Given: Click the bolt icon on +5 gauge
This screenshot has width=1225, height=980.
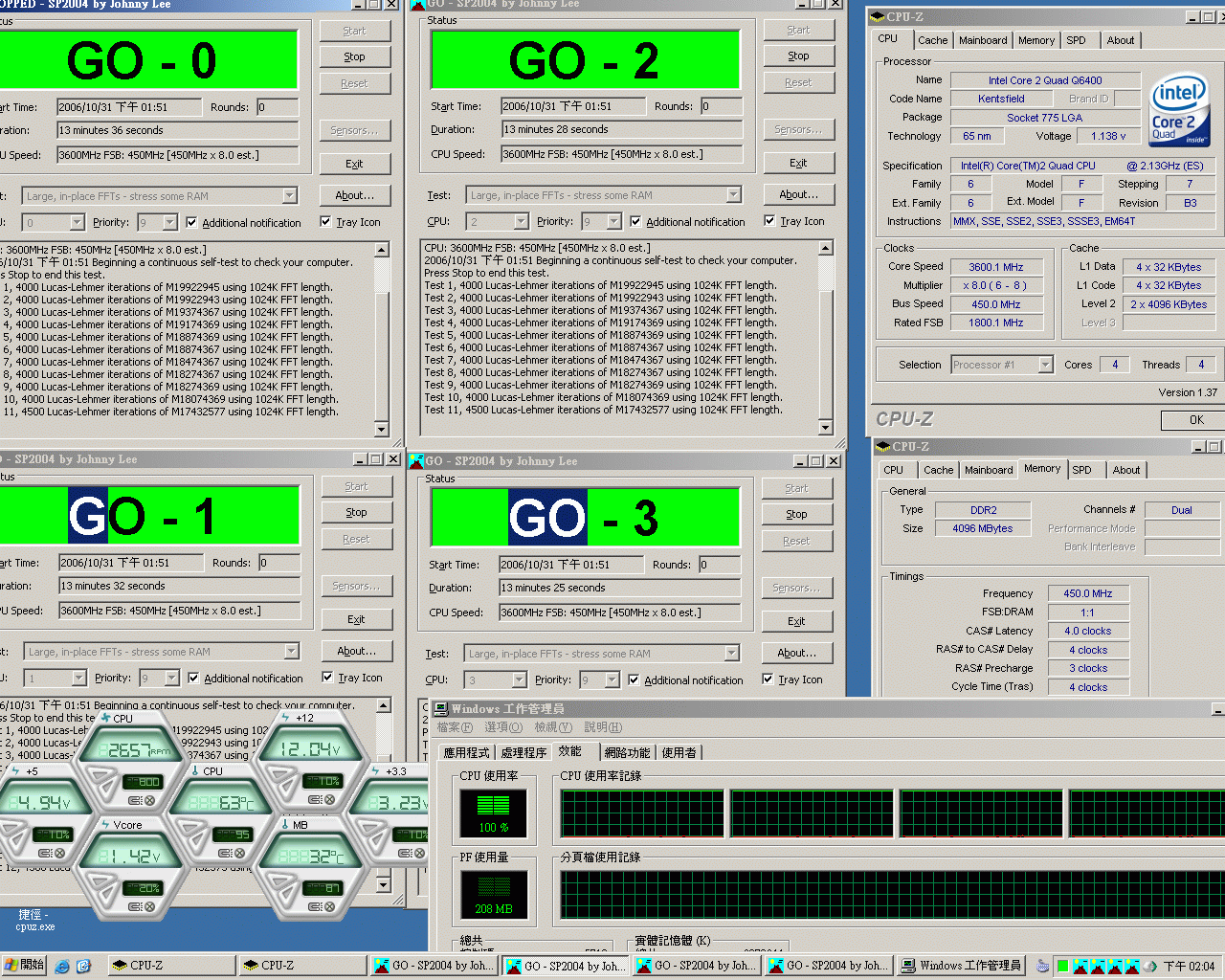Looking at the screenshot, I should tap(16, 770).
